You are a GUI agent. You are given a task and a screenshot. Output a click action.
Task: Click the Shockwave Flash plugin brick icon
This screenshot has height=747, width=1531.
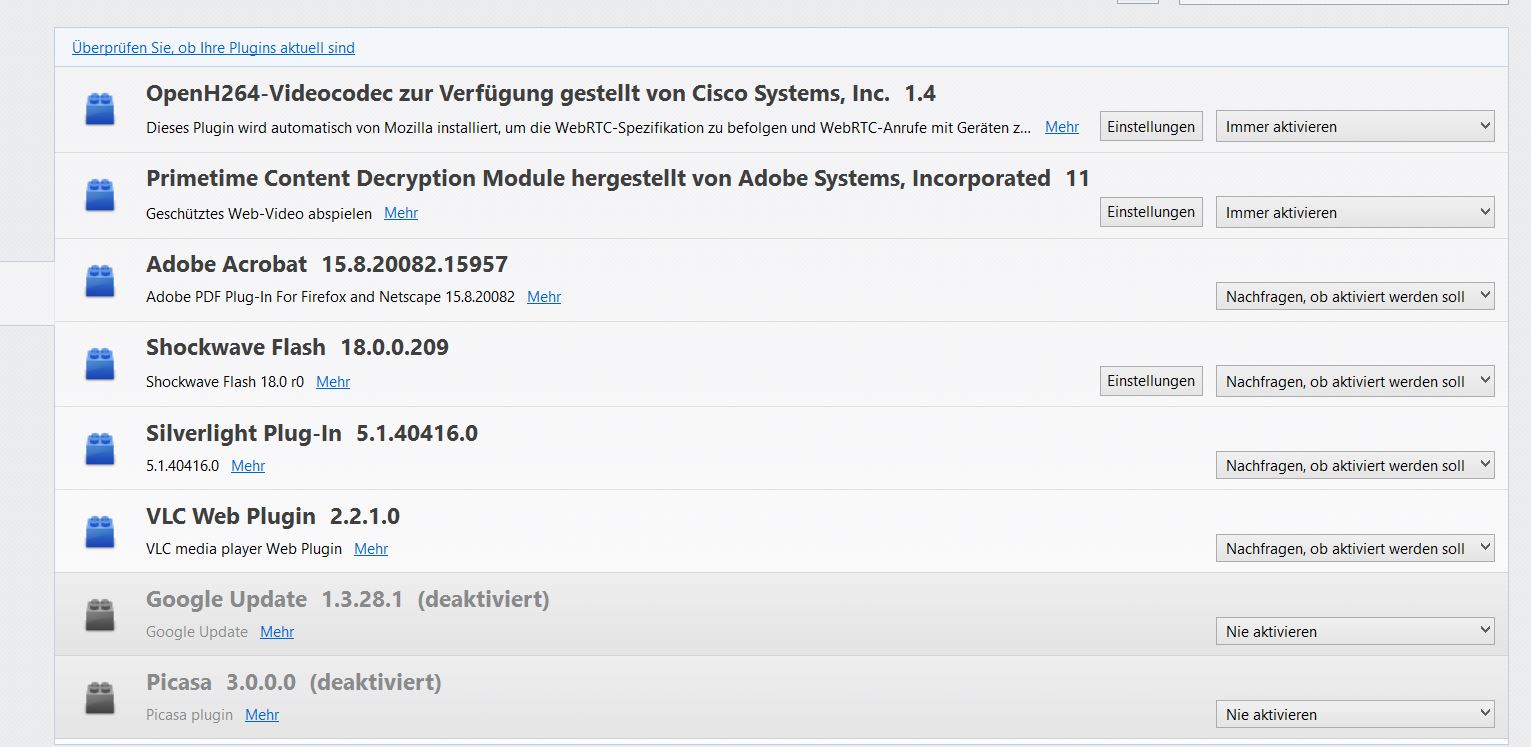pos(99,364)
